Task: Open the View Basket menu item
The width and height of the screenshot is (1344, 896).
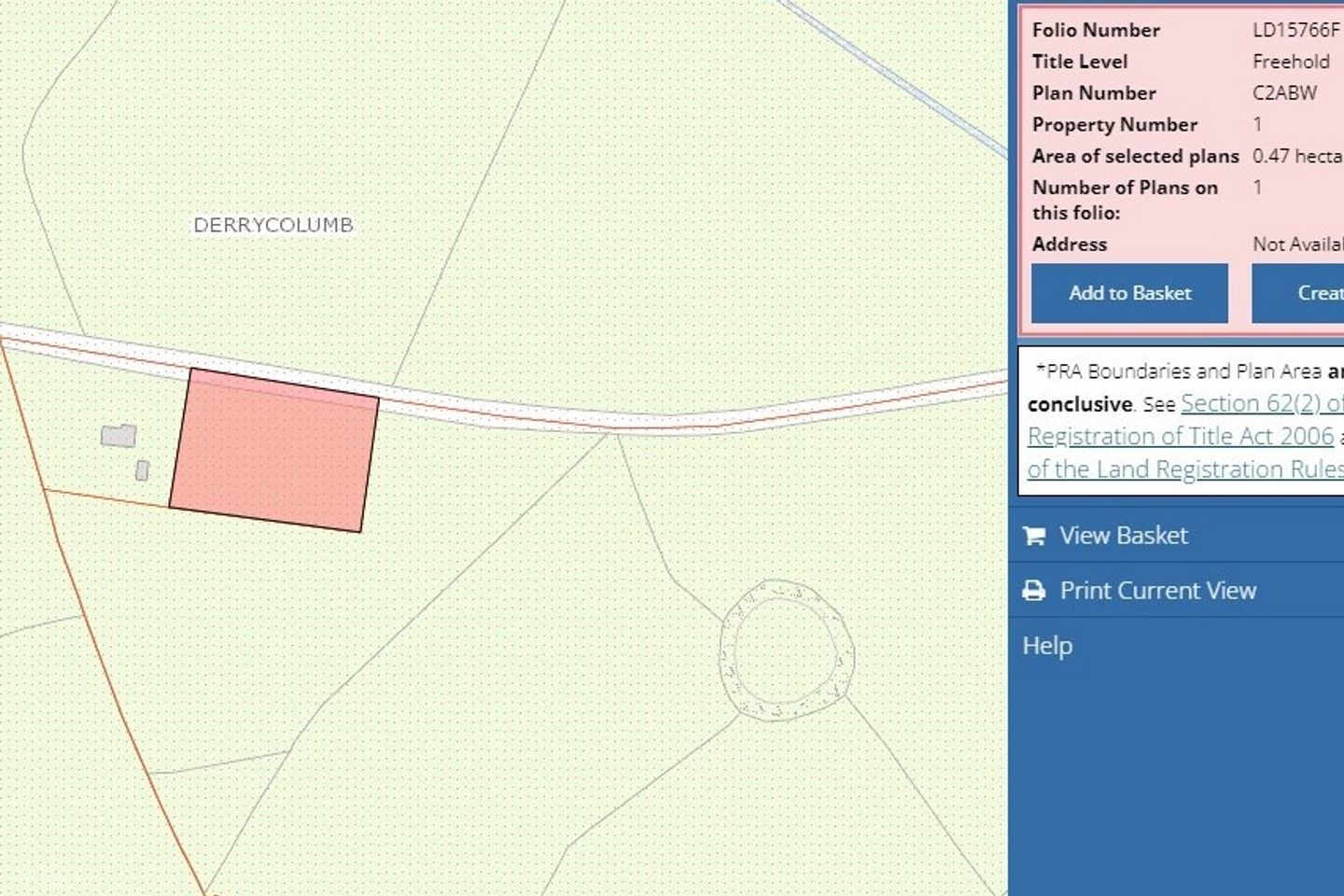Action: coord(1124,536)
